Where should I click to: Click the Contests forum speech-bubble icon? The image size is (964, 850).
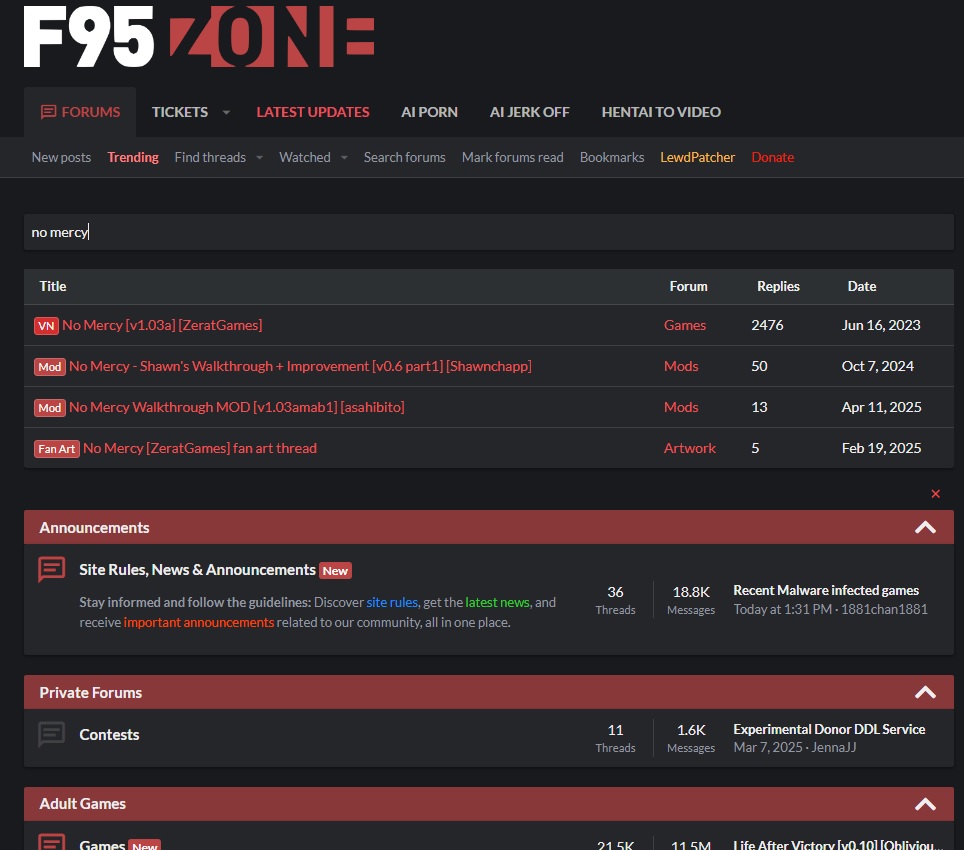pos(52,734)
